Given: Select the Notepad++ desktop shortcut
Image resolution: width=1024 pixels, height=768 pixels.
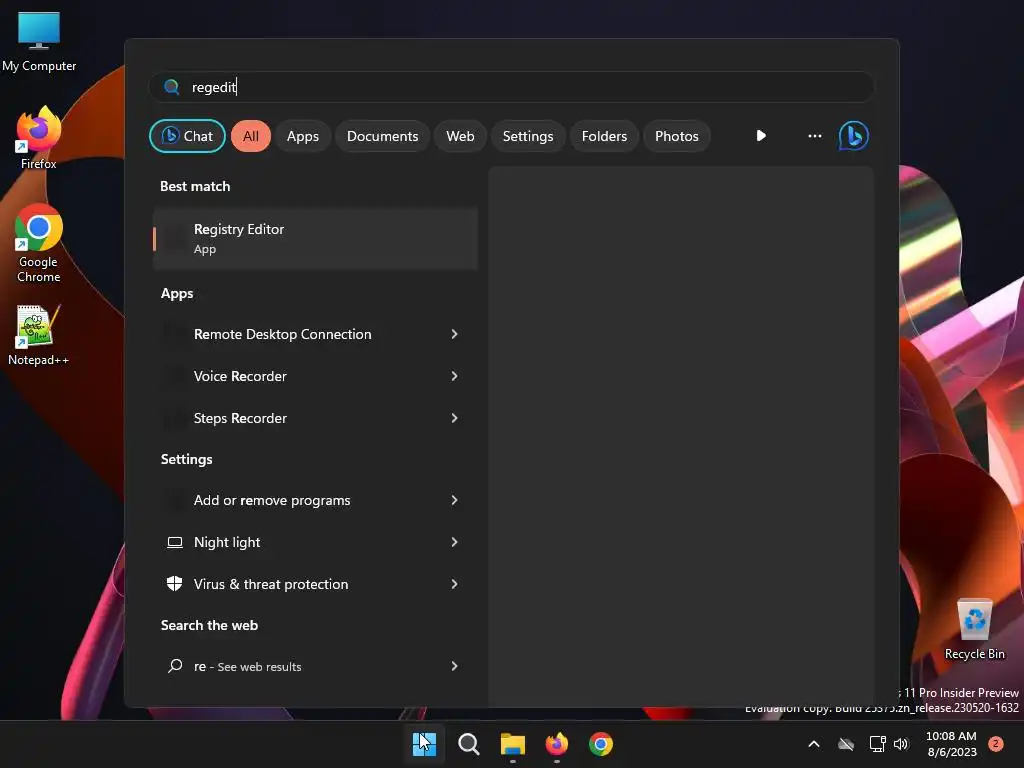Looking at the screenshot, I should coord(39,335).
